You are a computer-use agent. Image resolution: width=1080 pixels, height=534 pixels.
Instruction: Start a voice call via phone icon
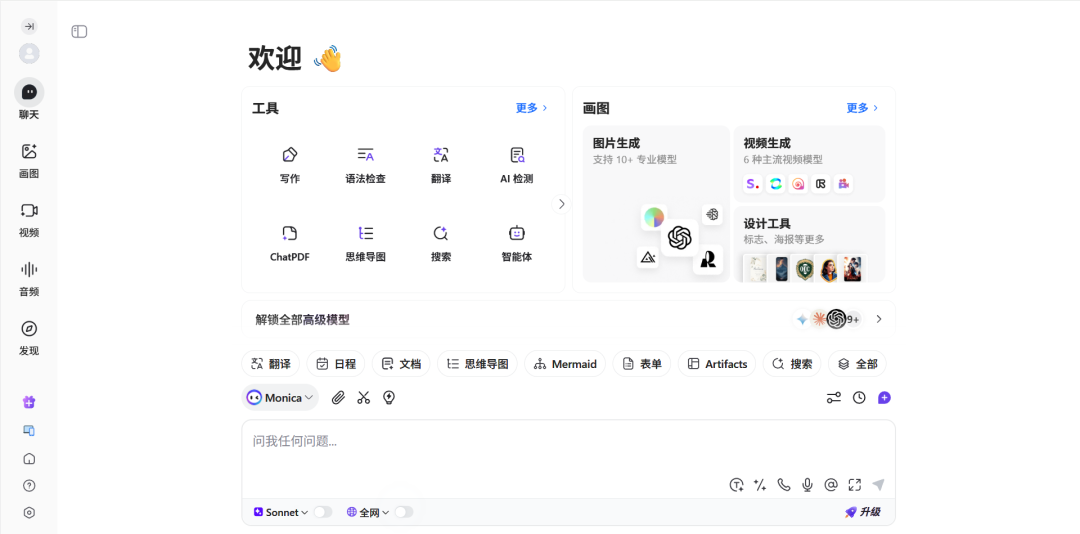click(x=783, y=485)
